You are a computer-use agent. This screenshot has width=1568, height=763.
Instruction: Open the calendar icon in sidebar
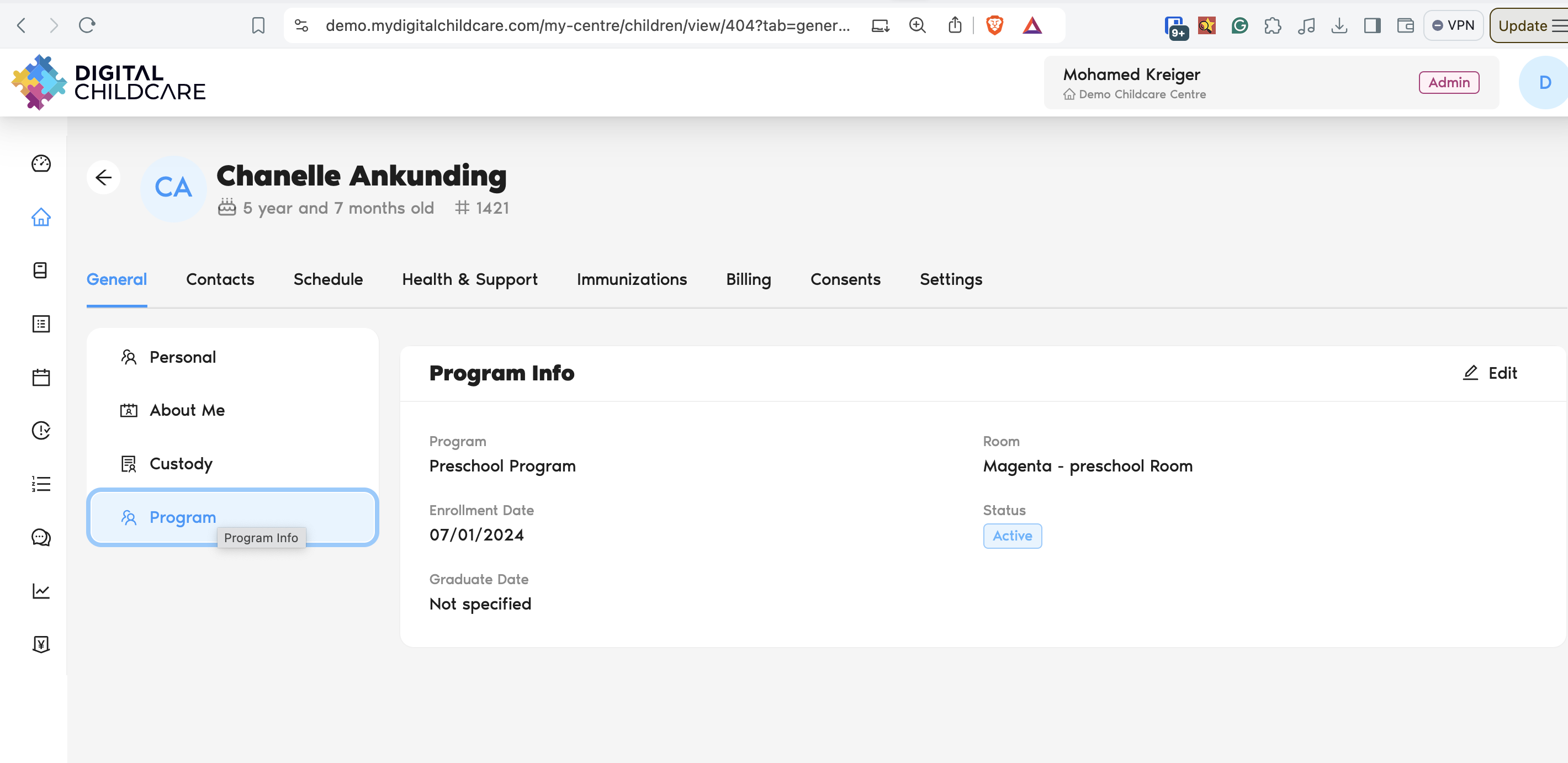click(x=41, y=377)
